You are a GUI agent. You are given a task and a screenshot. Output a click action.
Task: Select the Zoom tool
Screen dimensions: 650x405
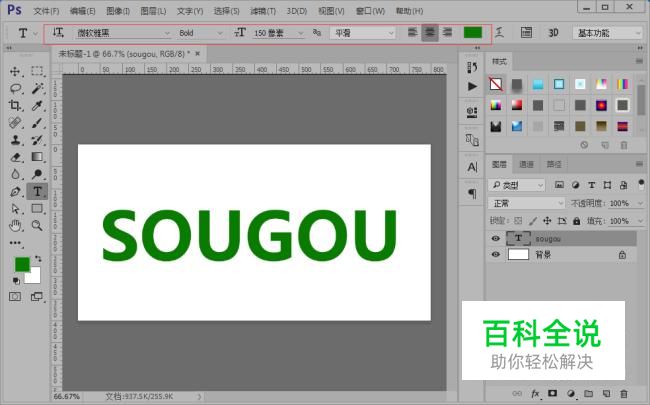coord(37,226)
